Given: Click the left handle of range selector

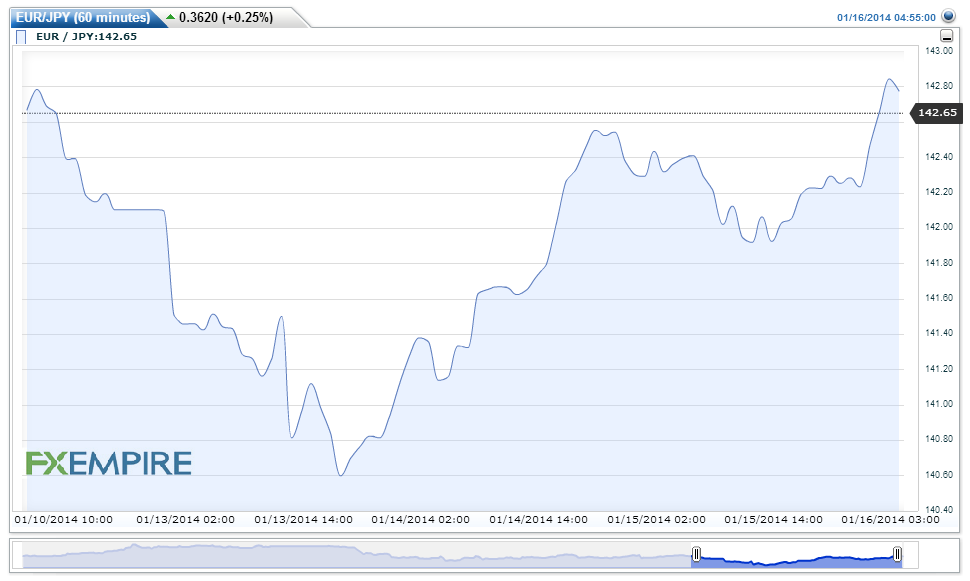Looking at the screenshot, I should (x=696, y=554).
